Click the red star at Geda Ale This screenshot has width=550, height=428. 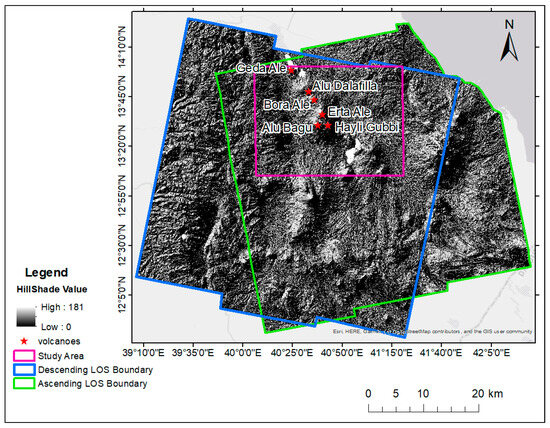[x=291, y=70]
